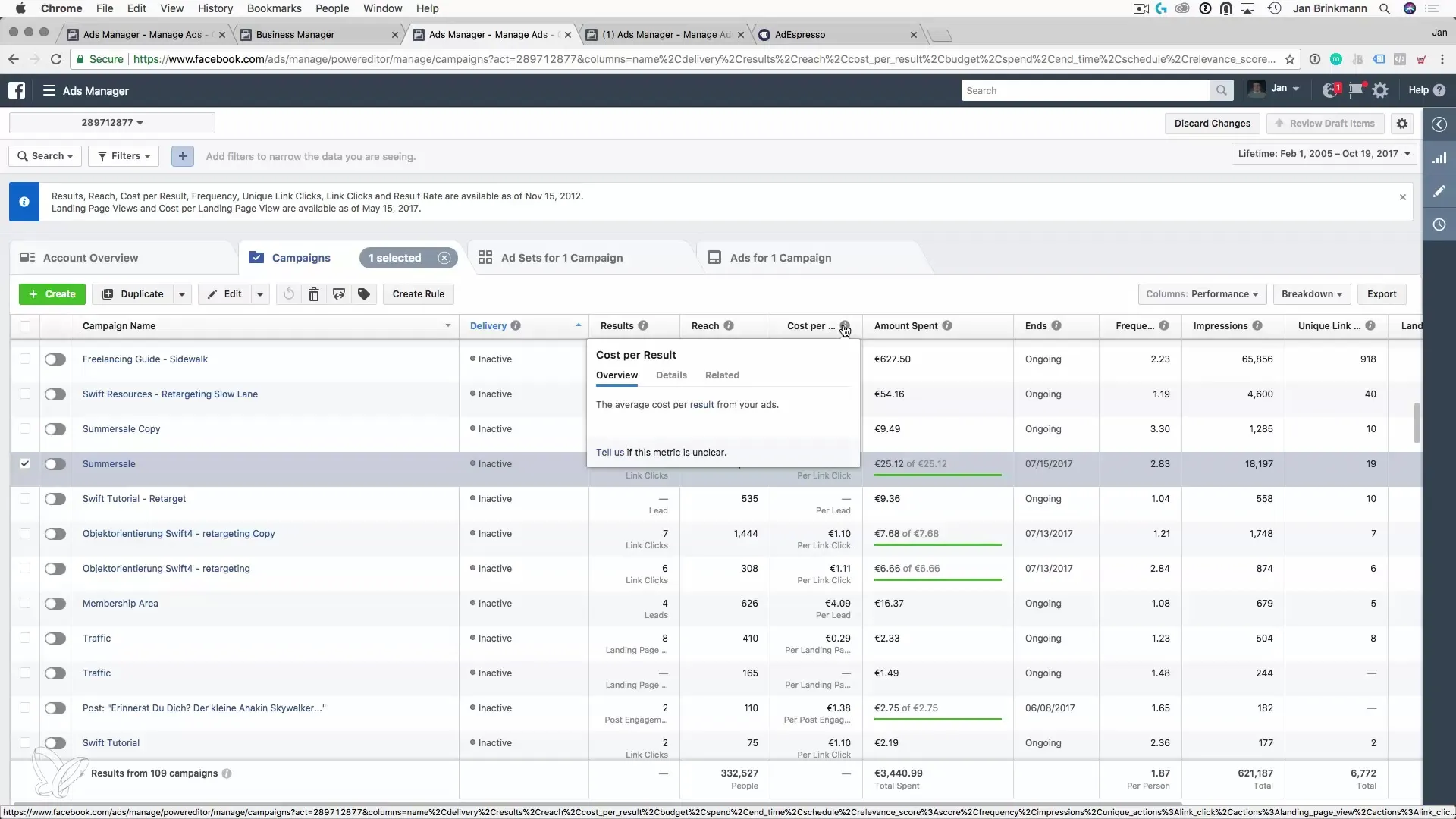
Task: Click the info icon next to Amount Spent
Action: click(x=947, y=326)
